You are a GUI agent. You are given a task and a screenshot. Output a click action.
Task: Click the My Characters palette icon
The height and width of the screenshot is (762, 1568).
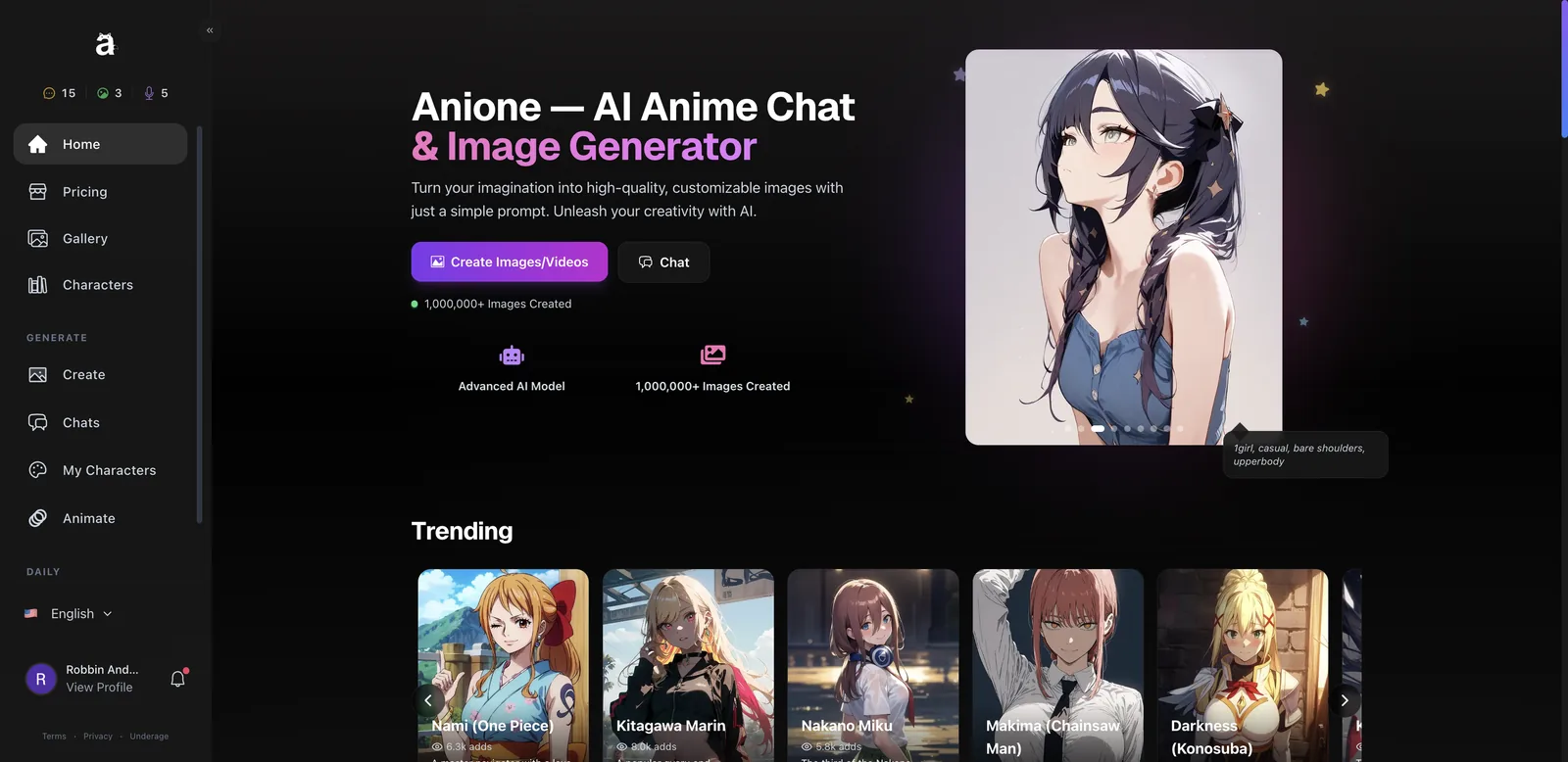(38, 470)
